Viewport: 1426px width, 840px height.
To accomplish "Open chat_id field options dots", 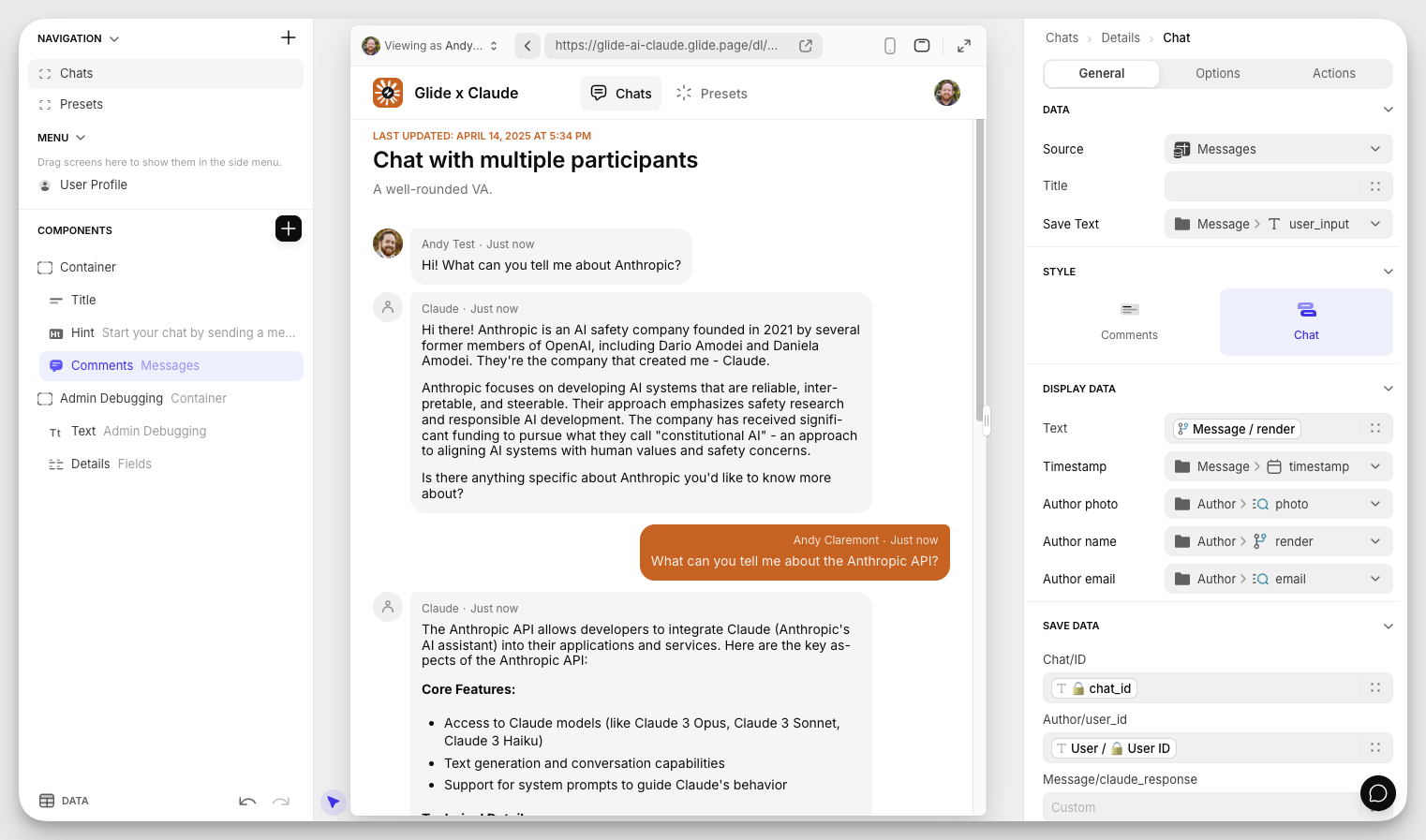I will 1375,687.
